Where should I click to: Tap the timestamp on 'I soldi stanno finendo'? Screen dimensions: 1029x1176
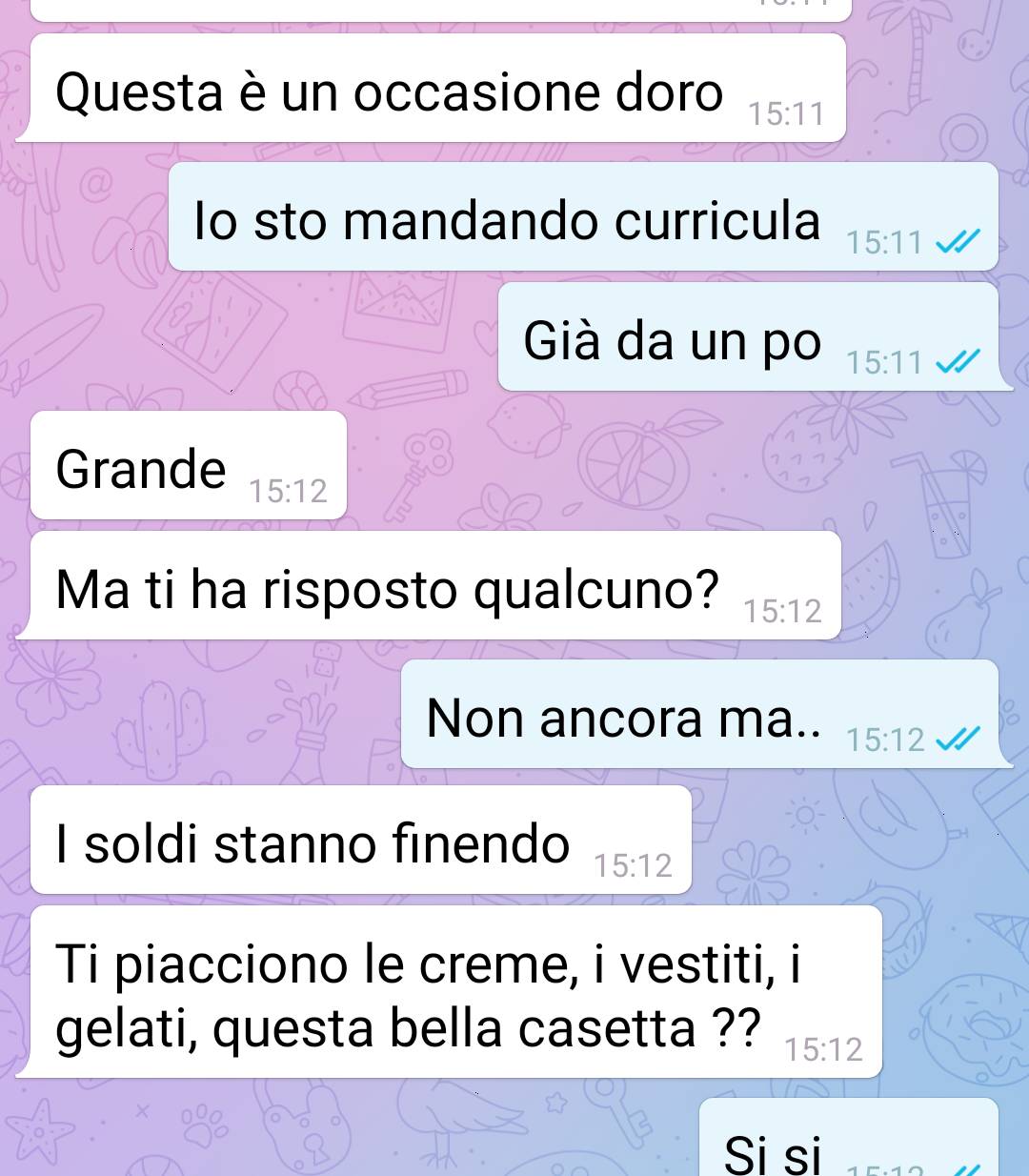[633, 865]
